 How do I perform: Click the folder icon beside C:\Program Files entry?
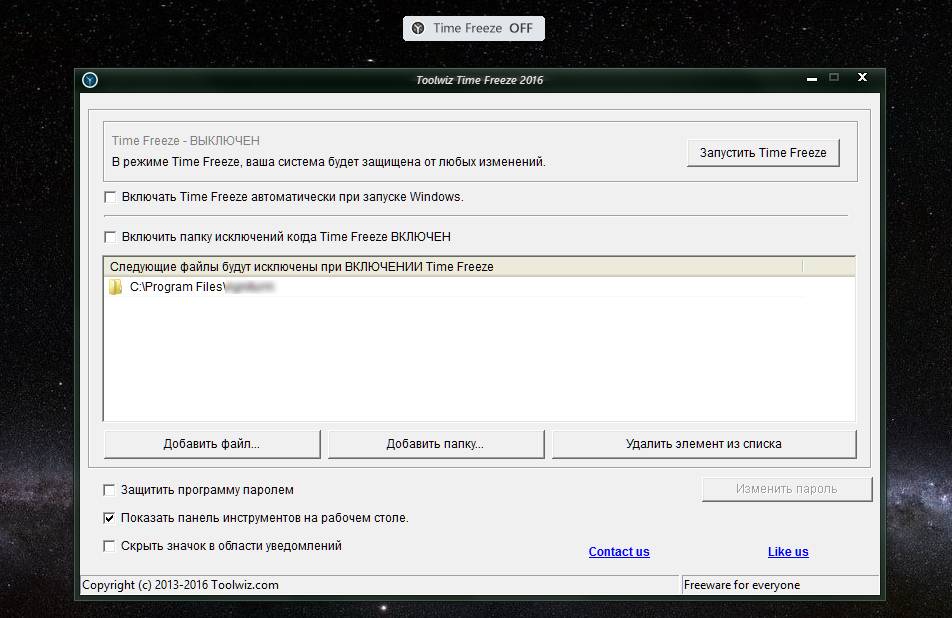click(x=115, y=287)
